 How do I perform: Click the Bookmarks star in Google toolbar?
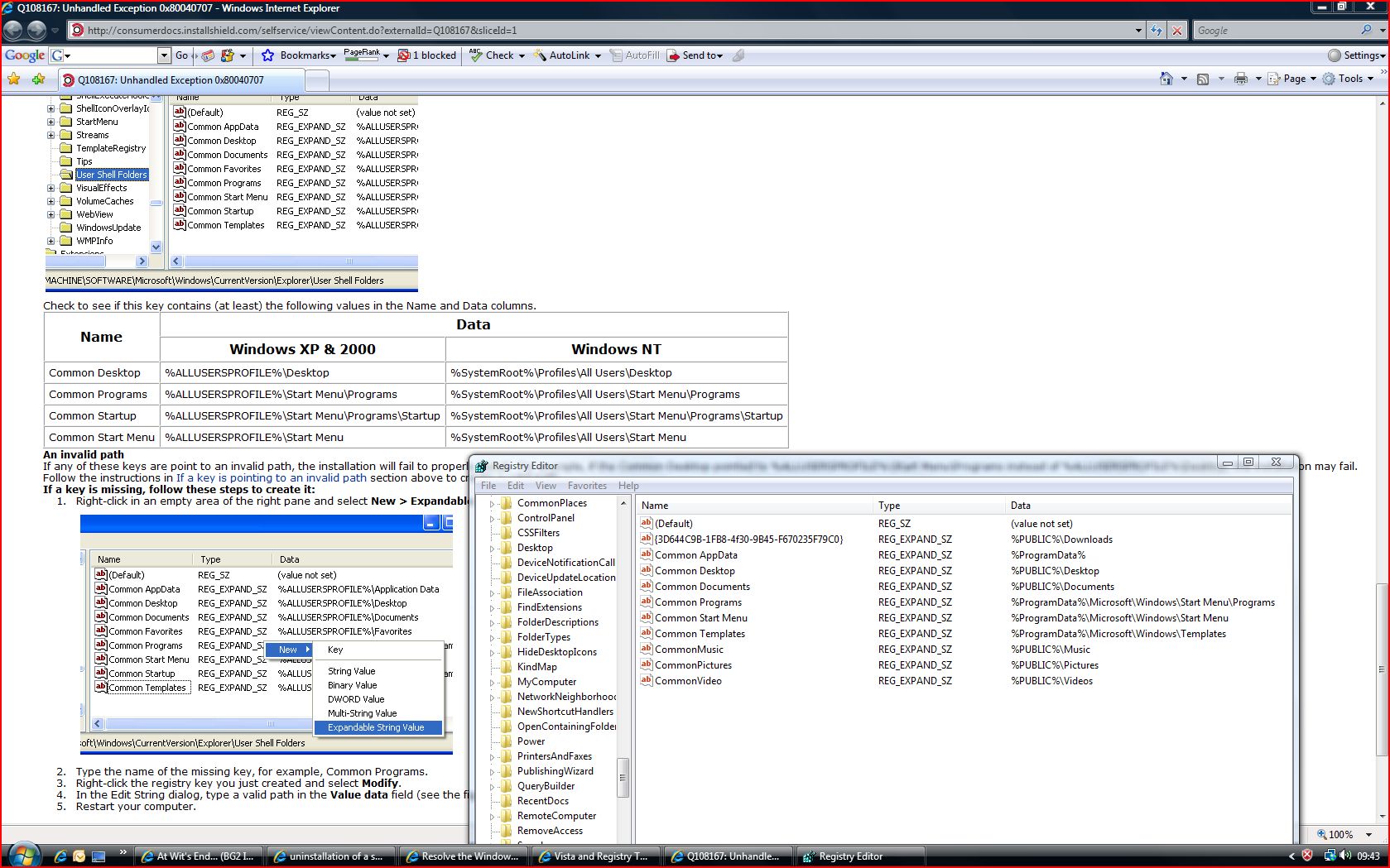click(x=267, y=55)
